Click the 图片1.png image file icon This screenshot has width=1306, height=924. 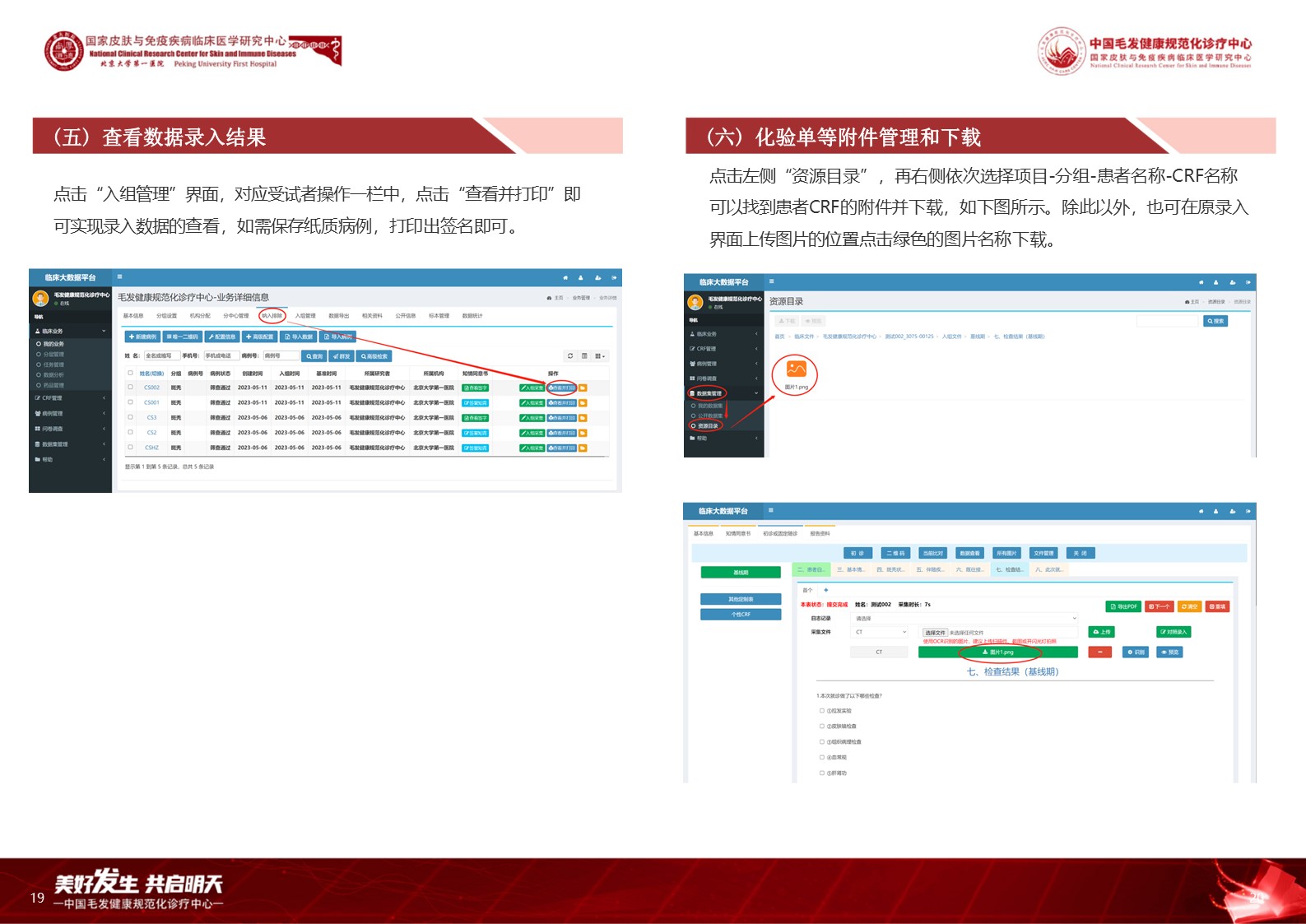[796, 370]
